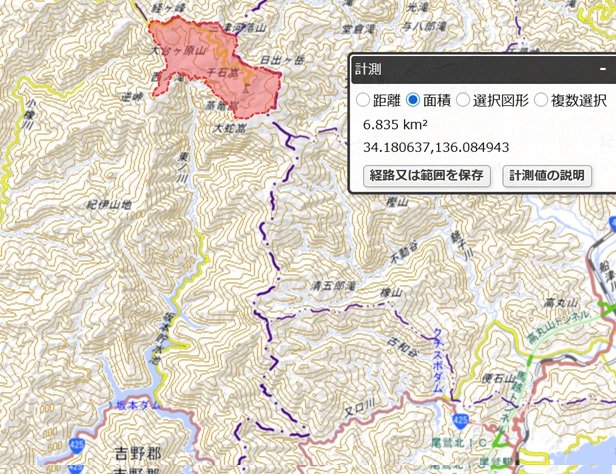Open the 計測値の説明 explanation button
The height and width of the screenshot is (474, 616).
[547, 176]
